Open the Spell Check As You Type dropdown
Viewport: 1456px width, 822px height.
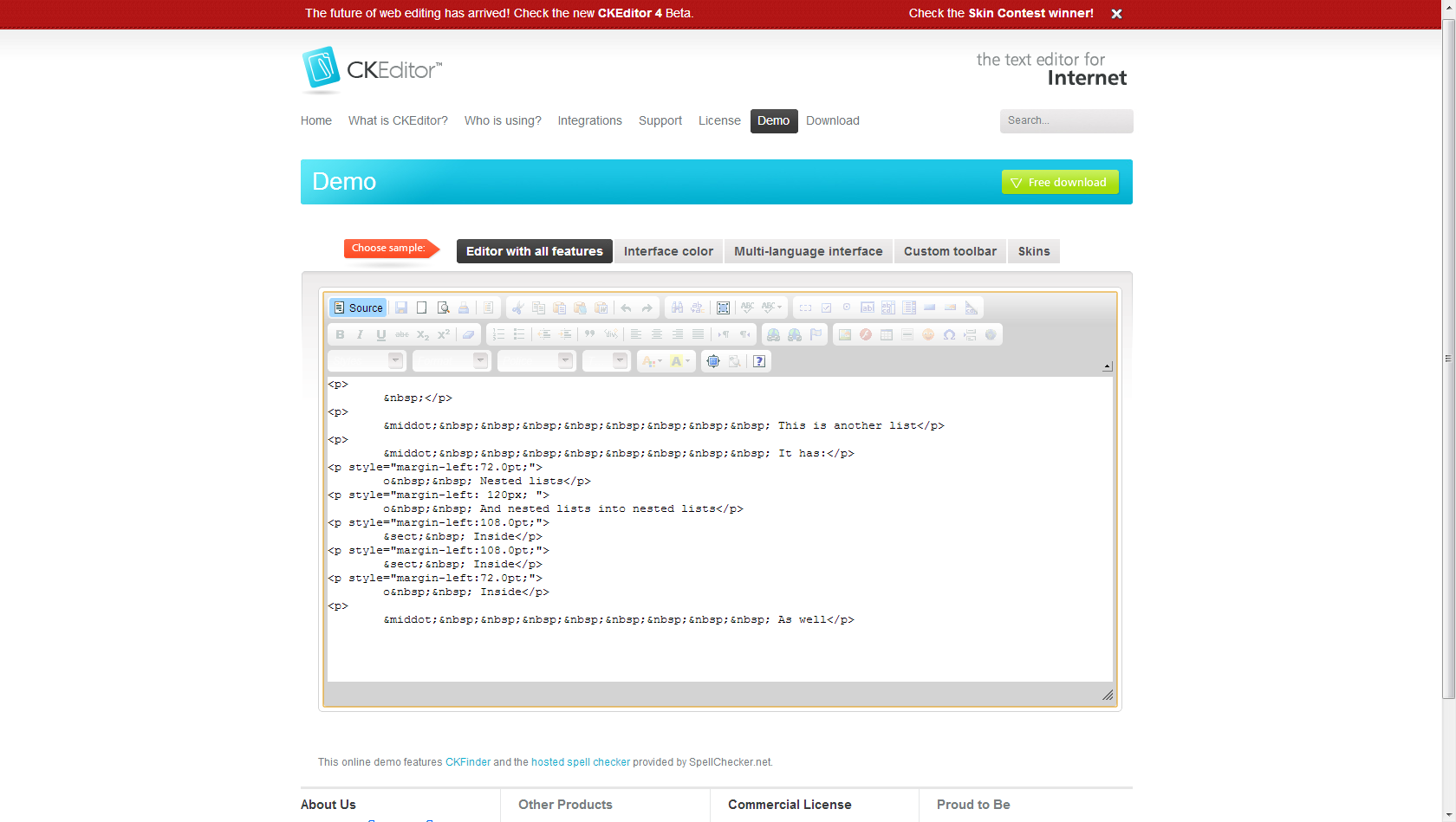[771, 307]
